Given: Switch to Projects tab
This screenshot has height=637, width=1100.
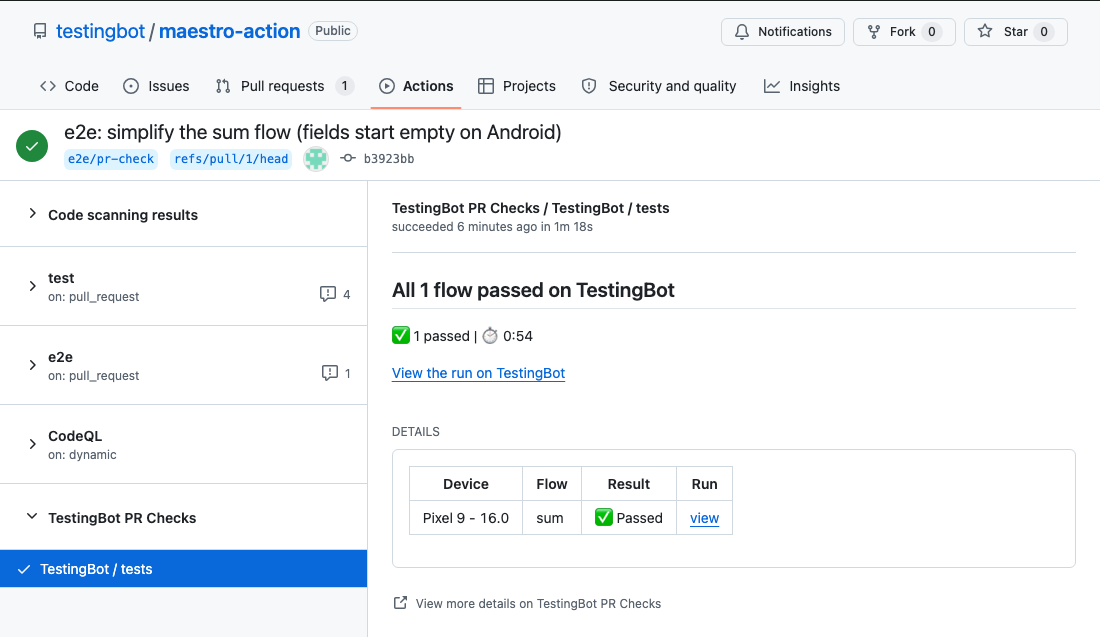Looking at the screenshot, I should [517, 86].
